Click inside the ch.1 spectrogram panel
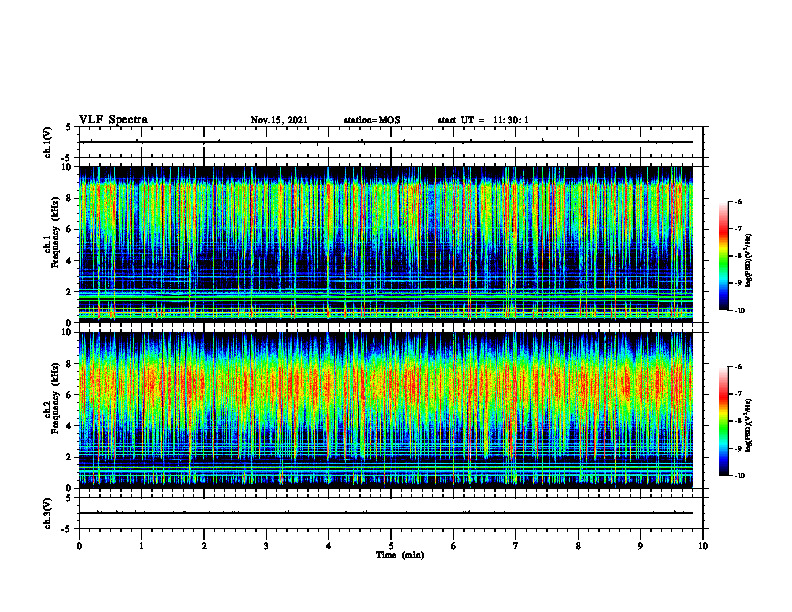The width and height of the screenshot is (792, 612). click(386, 244)
